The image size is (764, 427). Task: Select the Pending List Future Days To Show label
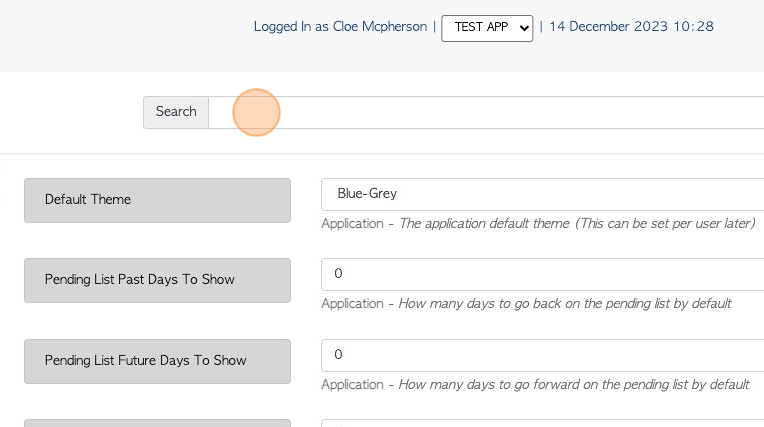tap(157, 361)
